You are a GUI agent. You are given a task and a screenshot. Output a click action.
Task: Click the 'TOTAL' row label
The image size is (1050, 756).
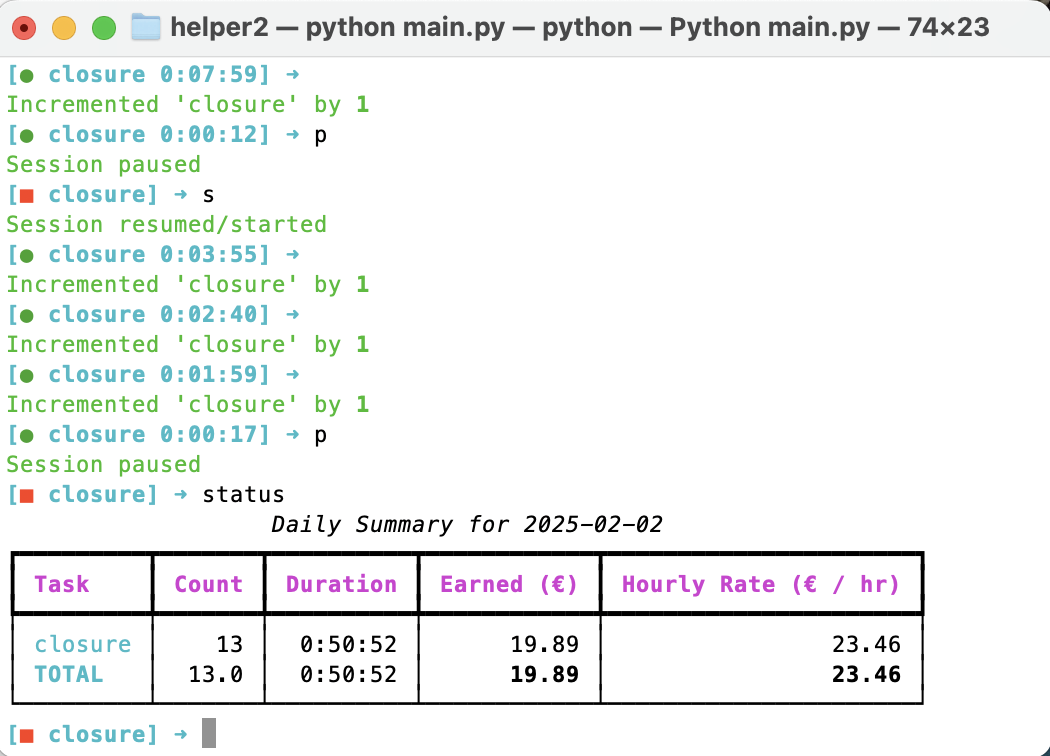(69, 674)
